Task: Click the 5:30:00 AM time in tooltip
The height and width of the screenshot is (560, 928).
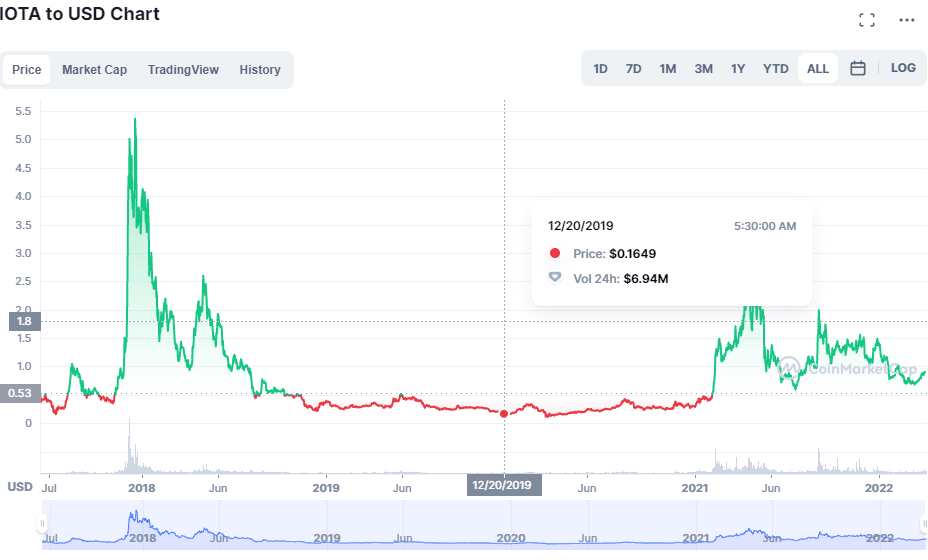Action: coord(765,226)
